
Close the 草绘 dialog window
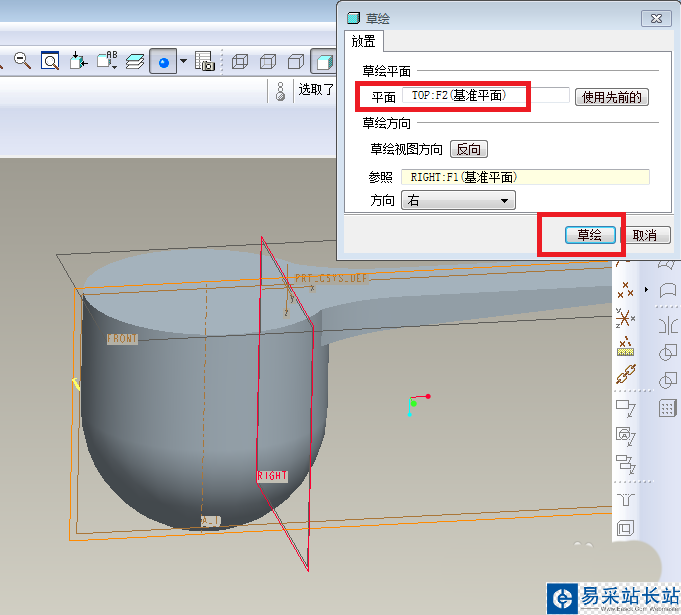[x=656, y=19]
